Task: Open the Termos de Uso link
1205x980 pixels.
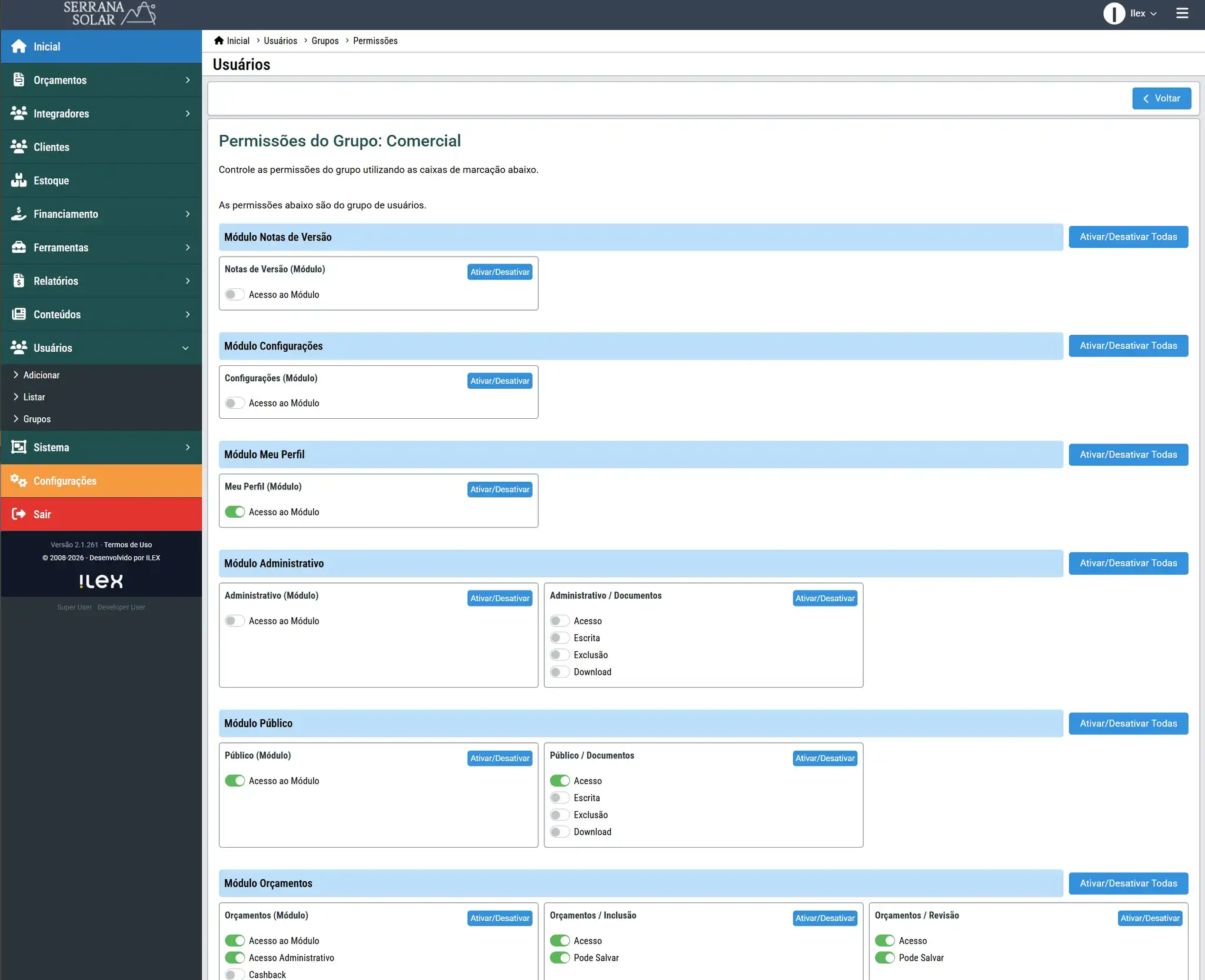Action: [x=128, y=545]
